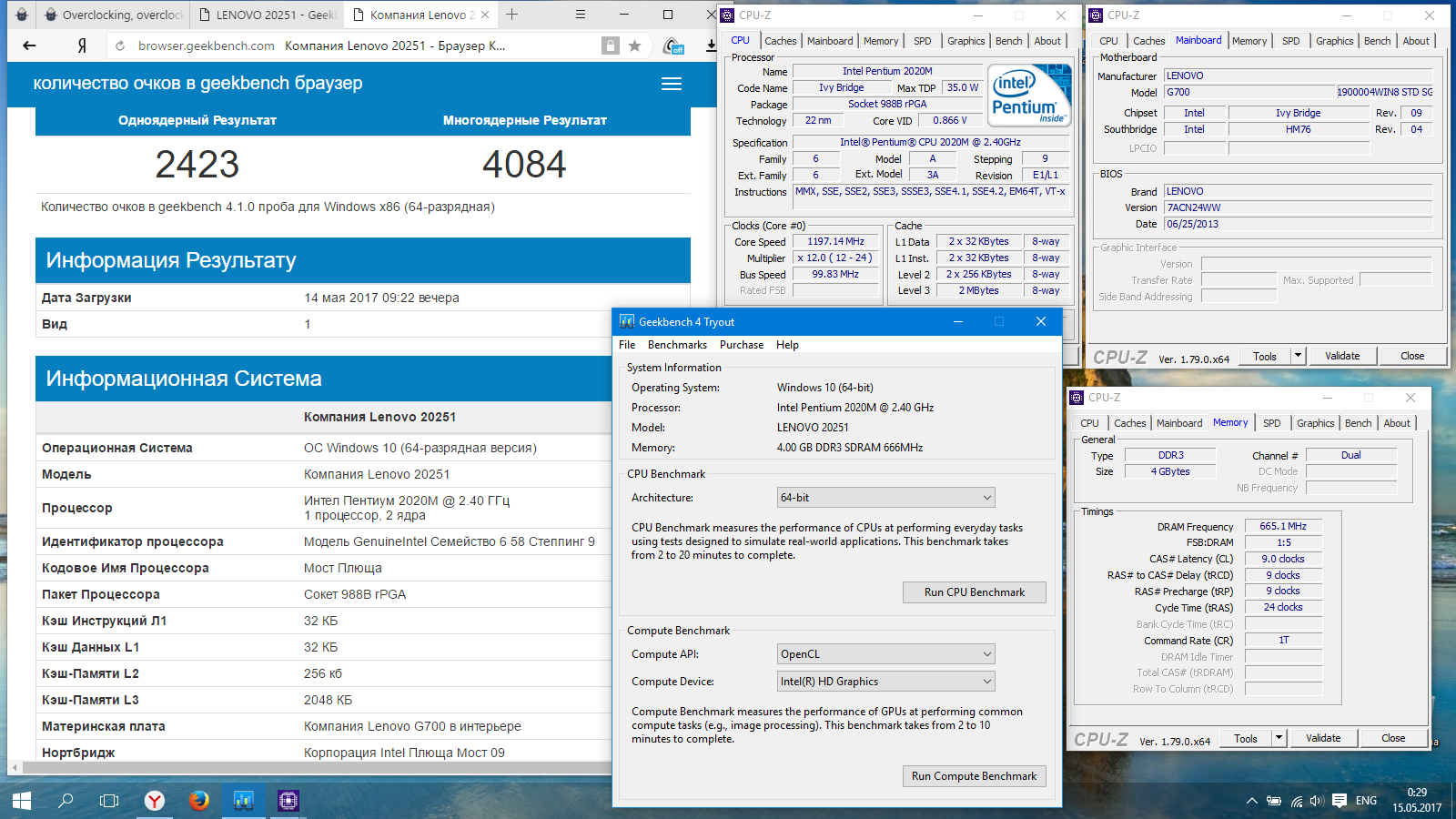This screenshot has height=819, width=1456.
Task: Click the multi-core score 4084
Action: [x=524, y=165]
